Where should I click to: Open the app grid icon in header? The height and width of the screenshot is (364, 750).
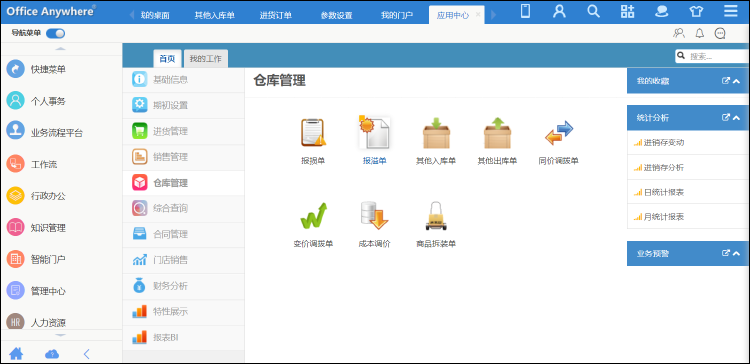coord(627,11)
